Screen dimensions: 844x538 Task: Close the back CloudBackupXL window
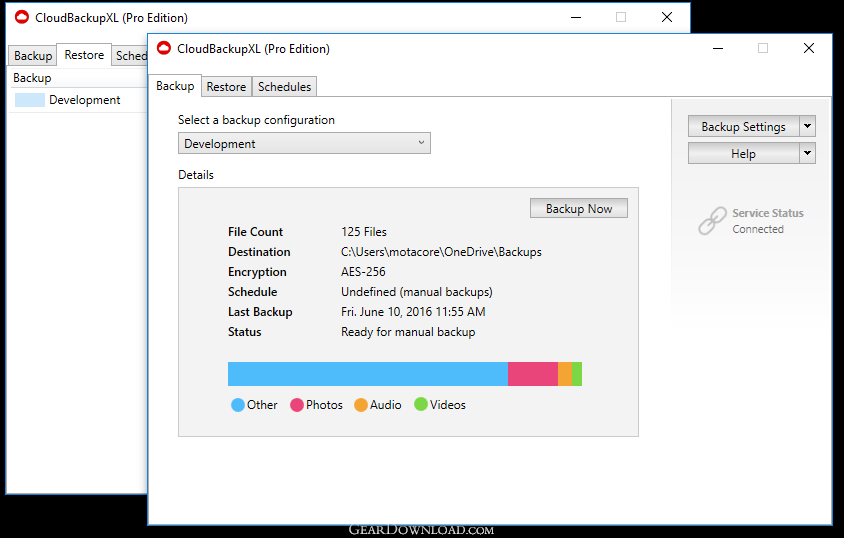click(x=667, y=17)
